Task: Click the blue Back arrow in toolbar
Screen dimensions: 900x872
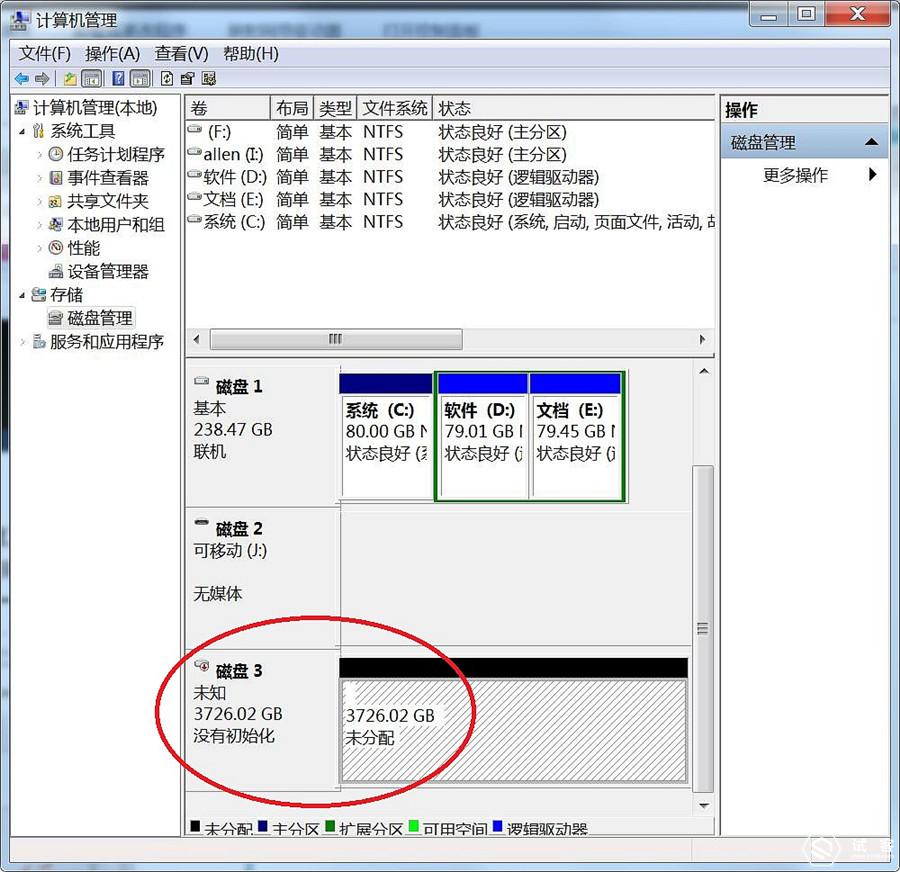Action: 22,78
